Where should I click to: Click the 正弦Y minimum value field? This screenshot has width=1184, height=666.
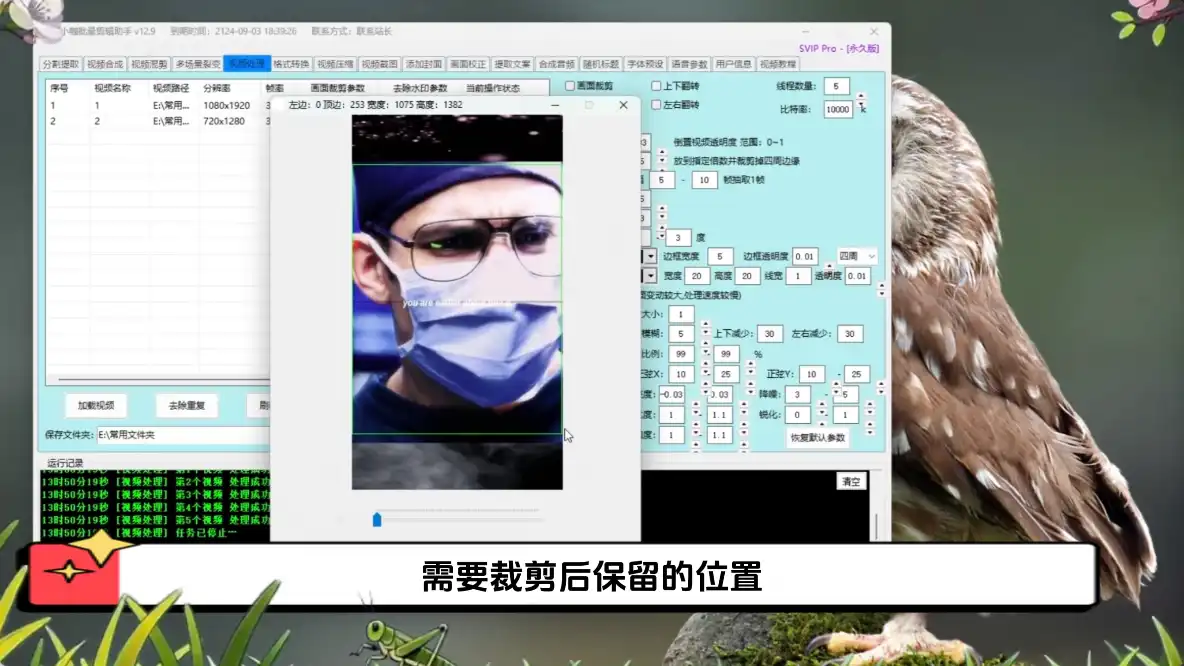812,374
